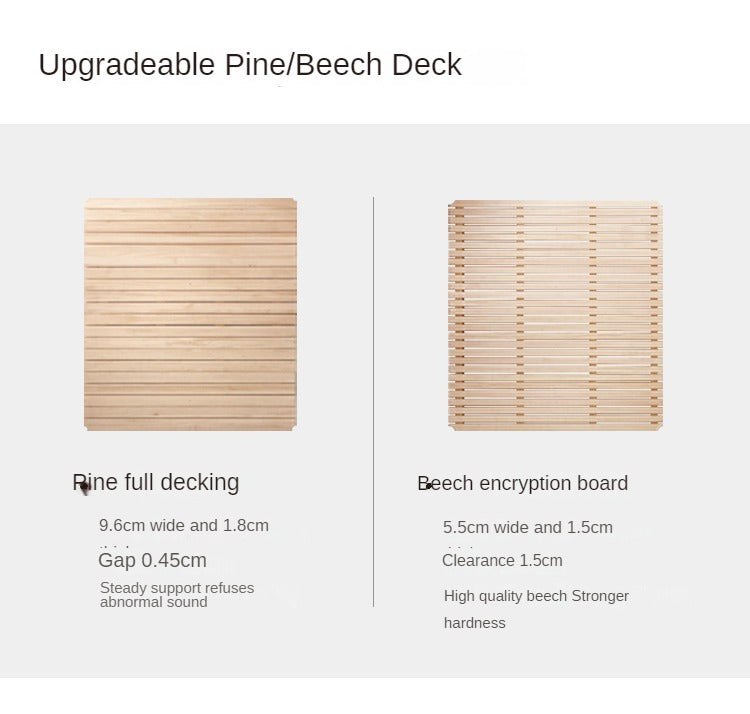Click the "Steady support refuses" text line

[177, 588]
